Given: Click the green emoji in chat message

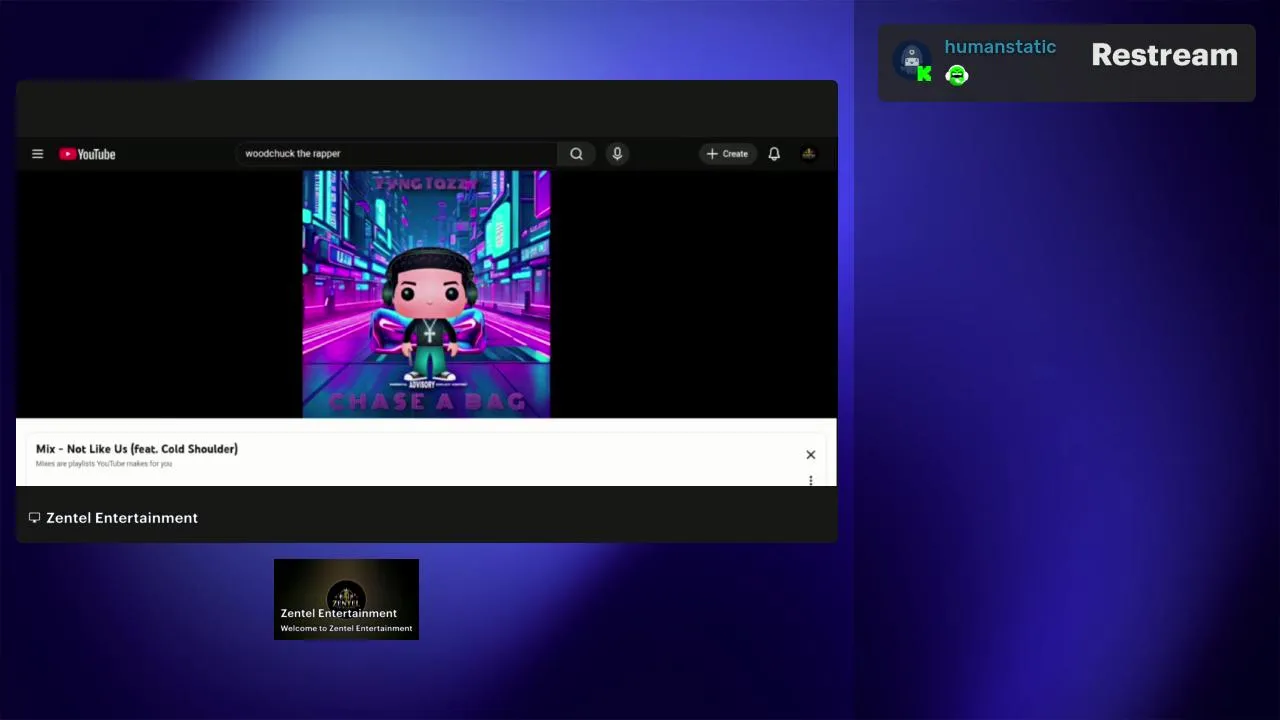Looking at the screenshot, I should click(x=957, y=76).
